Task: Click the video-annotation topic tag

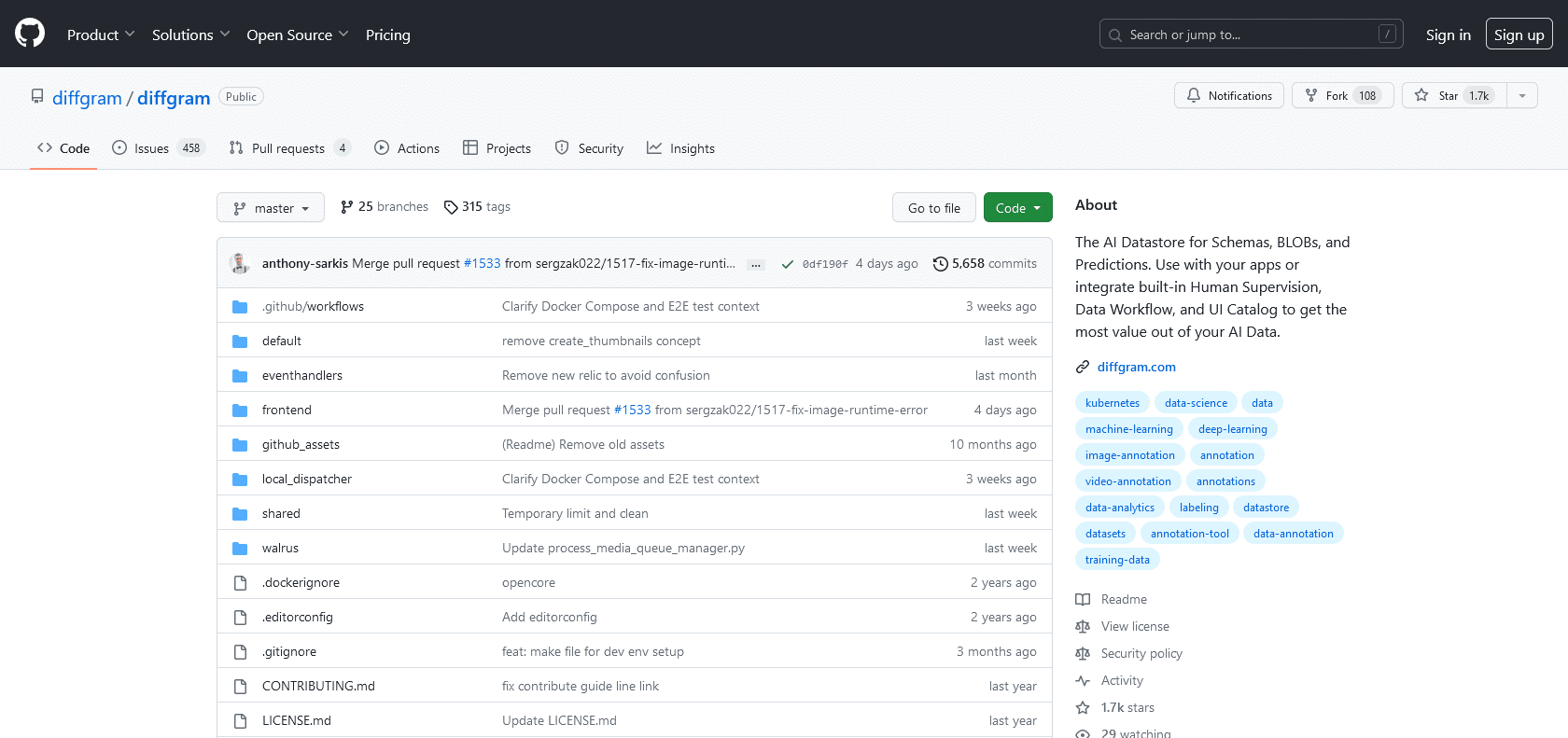Action: [x=1127, y=481]
